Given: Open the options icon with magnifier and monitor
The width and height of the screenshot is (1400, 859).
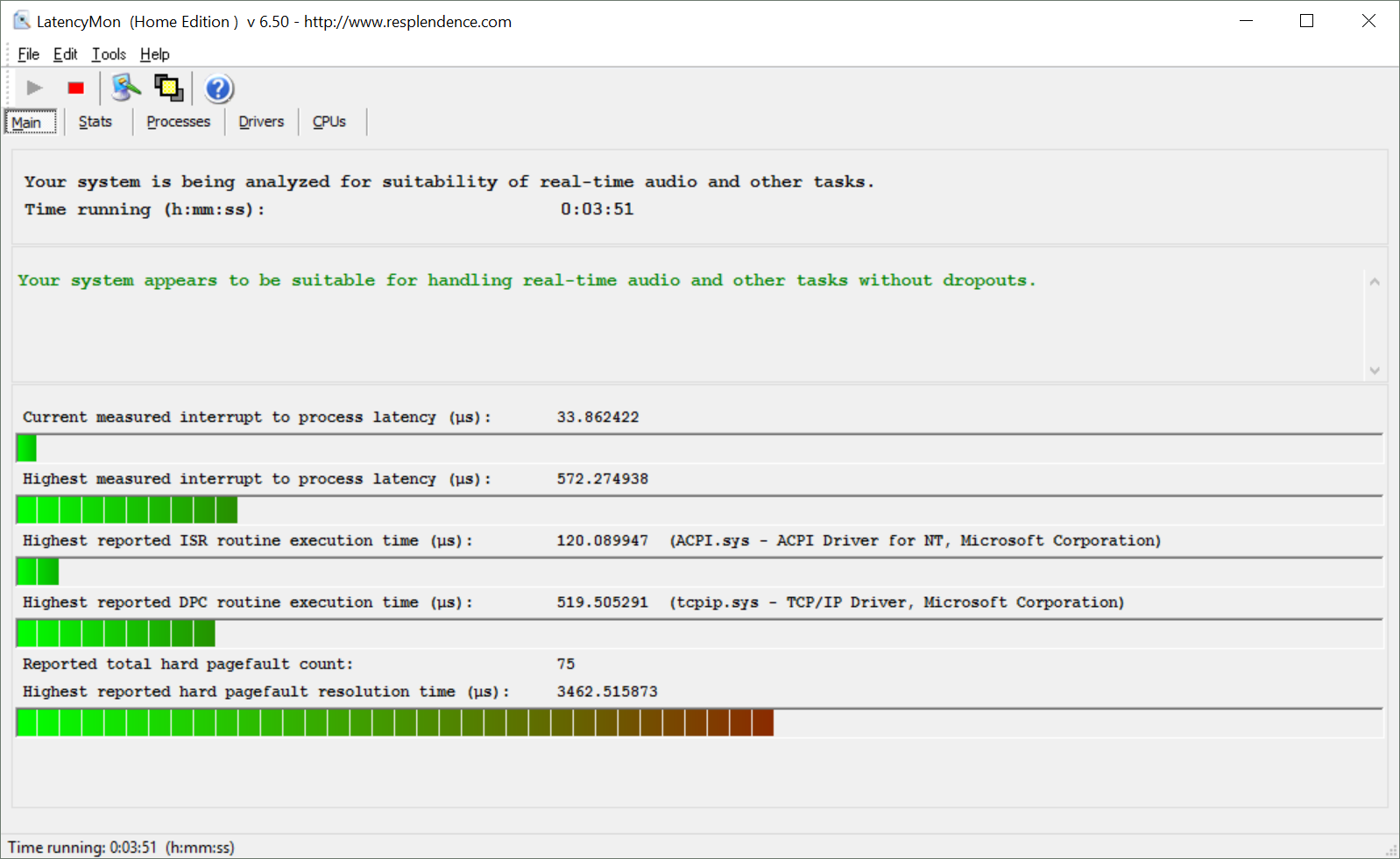Looking at the screenshot, I should click(126, 88).
